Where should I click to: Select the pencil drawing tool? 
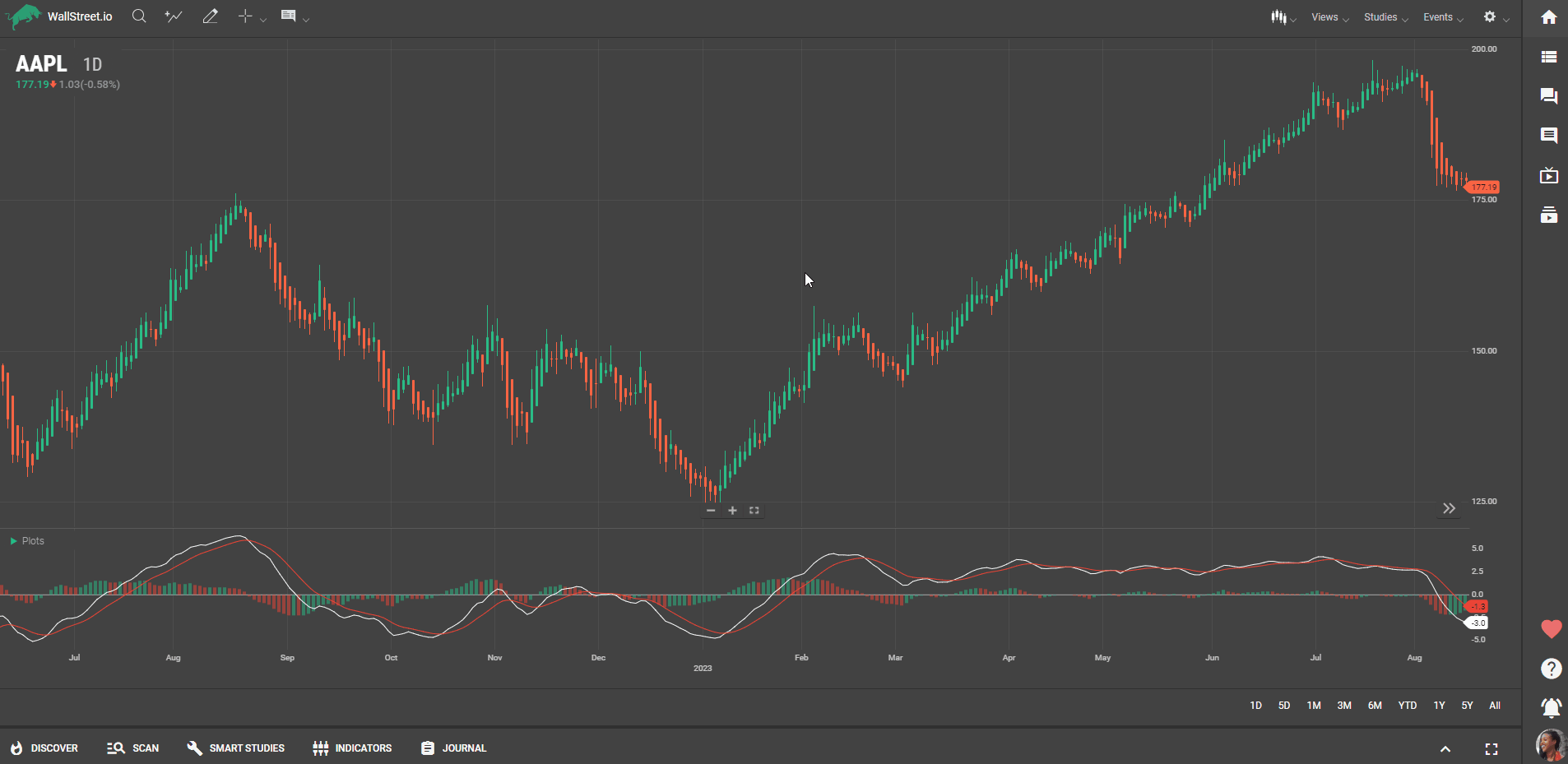click(x=211, y=16)
